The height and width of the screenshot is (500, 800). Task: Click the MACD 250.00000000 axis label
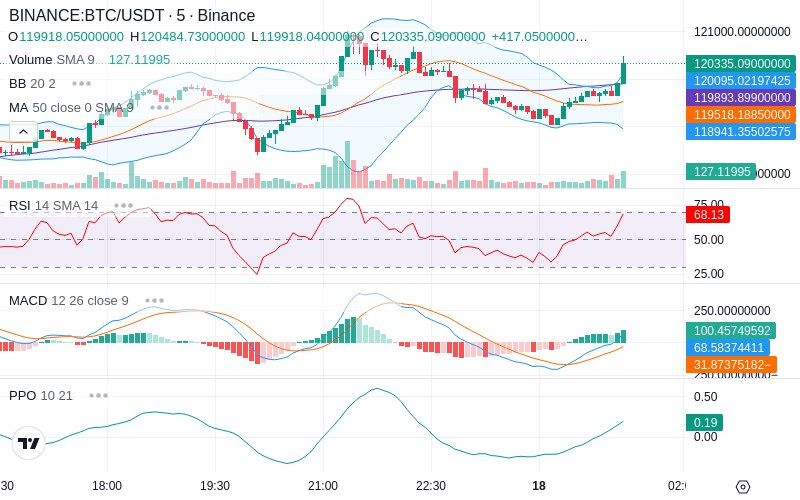pos(732,311)
